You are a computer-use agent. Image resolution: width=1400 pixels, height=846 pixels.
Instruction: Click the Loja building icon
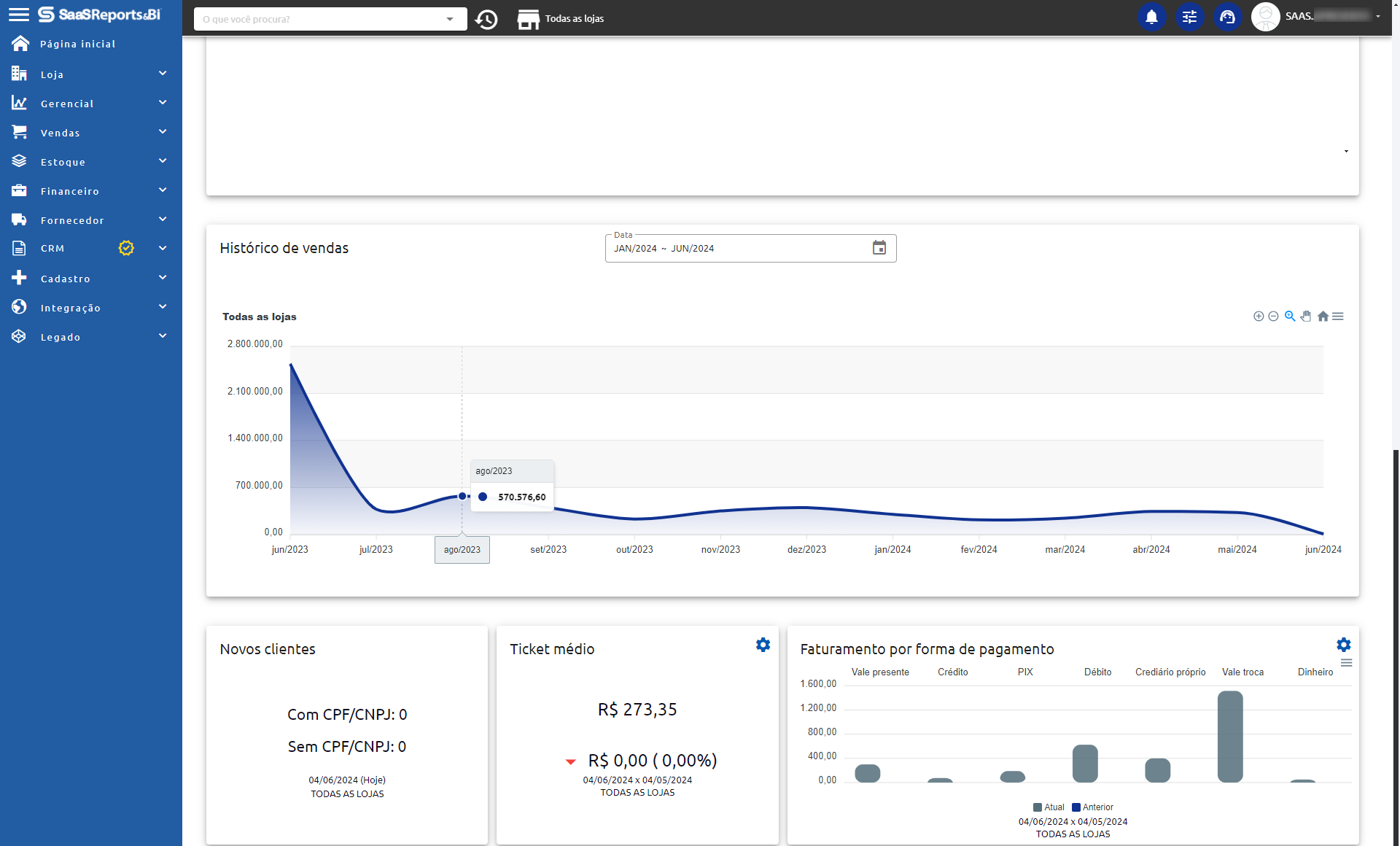(20, 74)
